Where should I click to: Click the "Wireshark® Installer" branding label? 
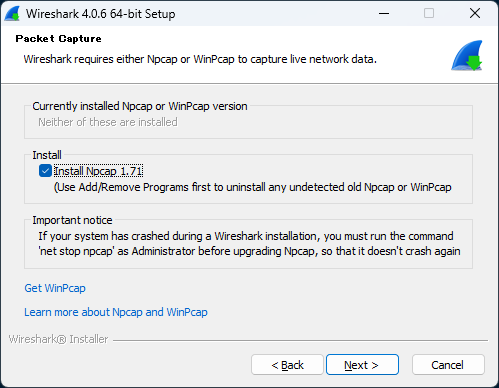coord(58,339)
